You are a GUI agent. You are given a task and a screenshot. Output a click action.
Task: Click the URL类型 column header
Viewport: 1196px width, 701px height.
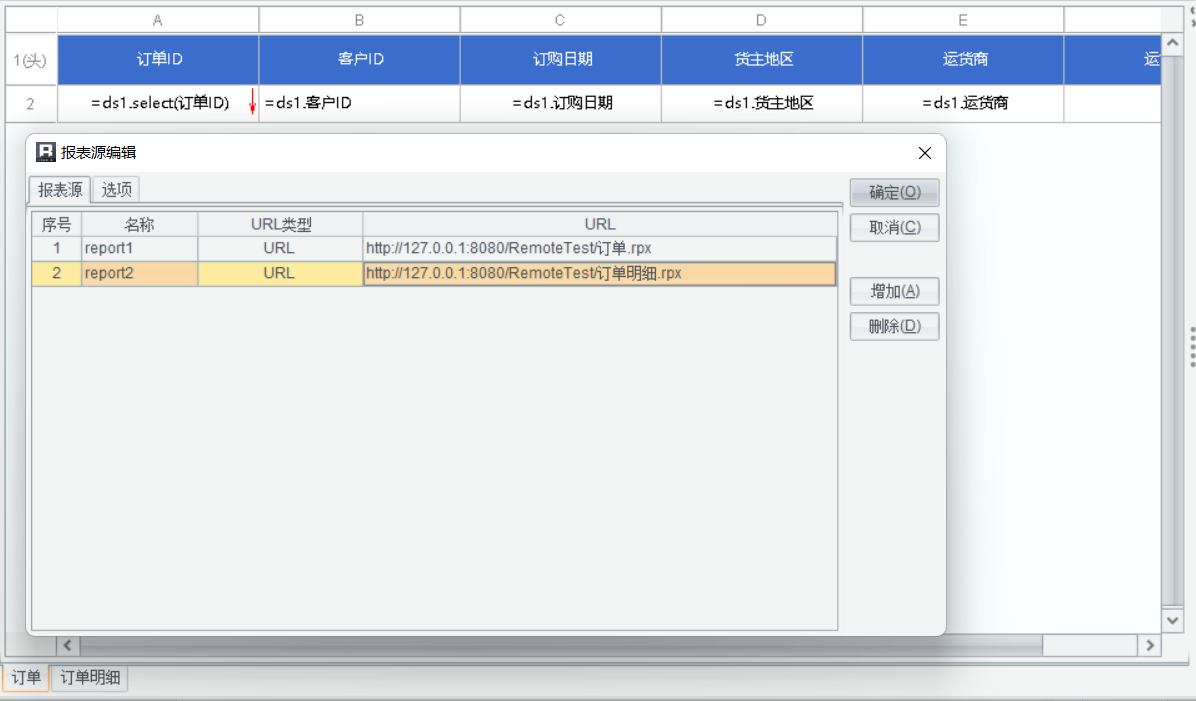tap(280, 224)
